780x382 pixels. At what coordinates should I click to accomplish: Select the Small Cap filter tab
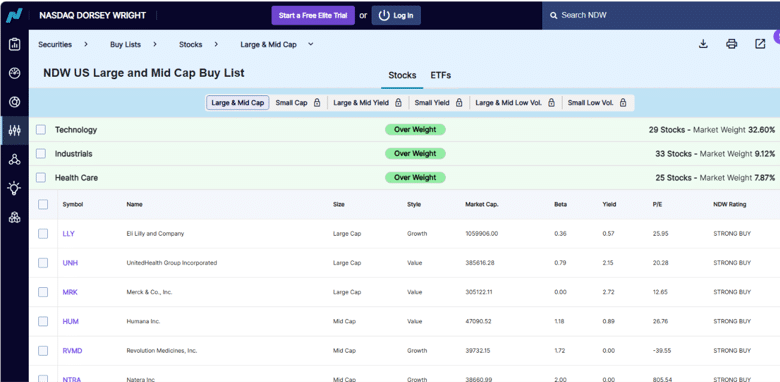click(298, 103)
